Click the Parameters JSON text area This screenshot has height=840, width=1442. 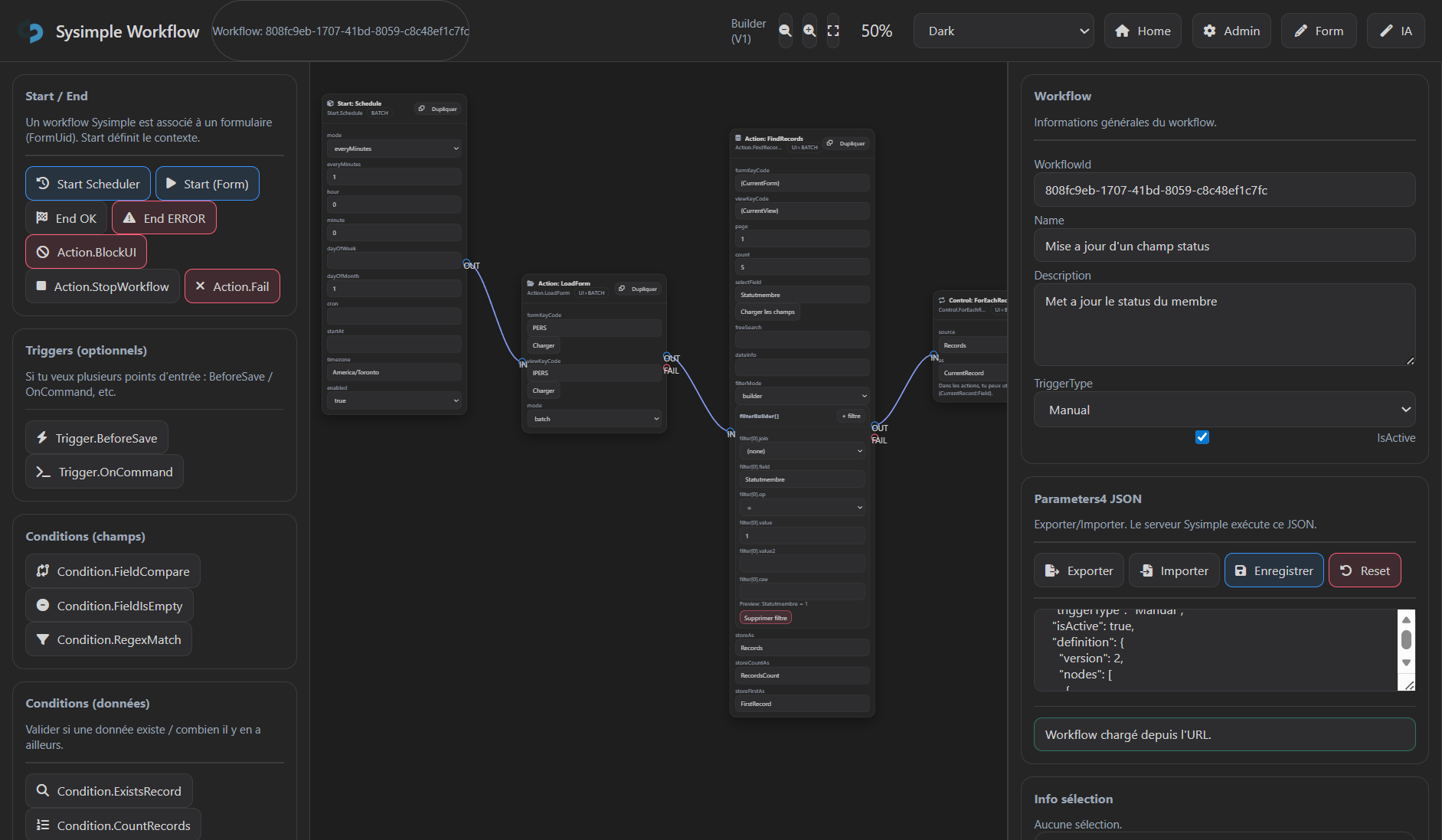[1216, 650]
